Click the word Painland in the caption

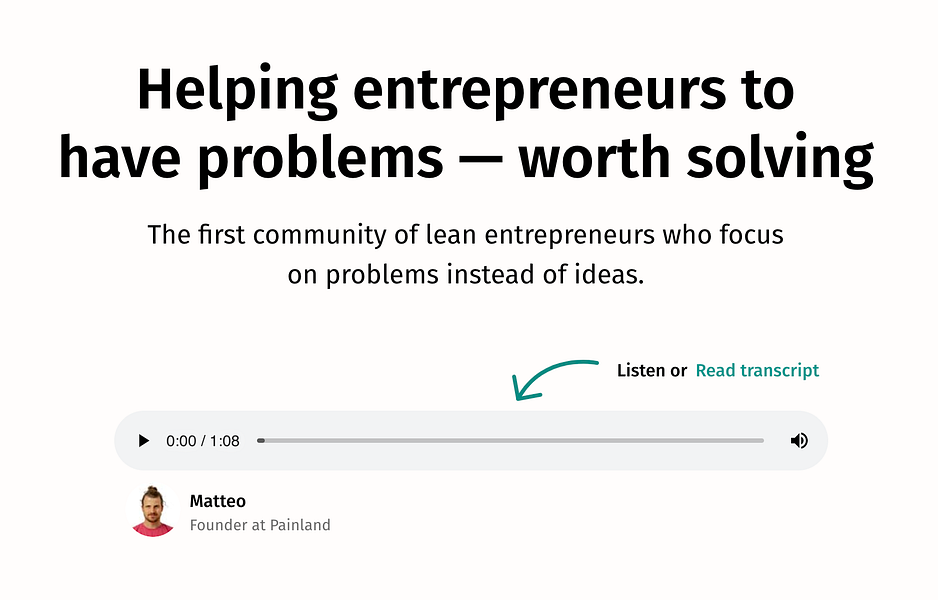click(x=299, y=525)
